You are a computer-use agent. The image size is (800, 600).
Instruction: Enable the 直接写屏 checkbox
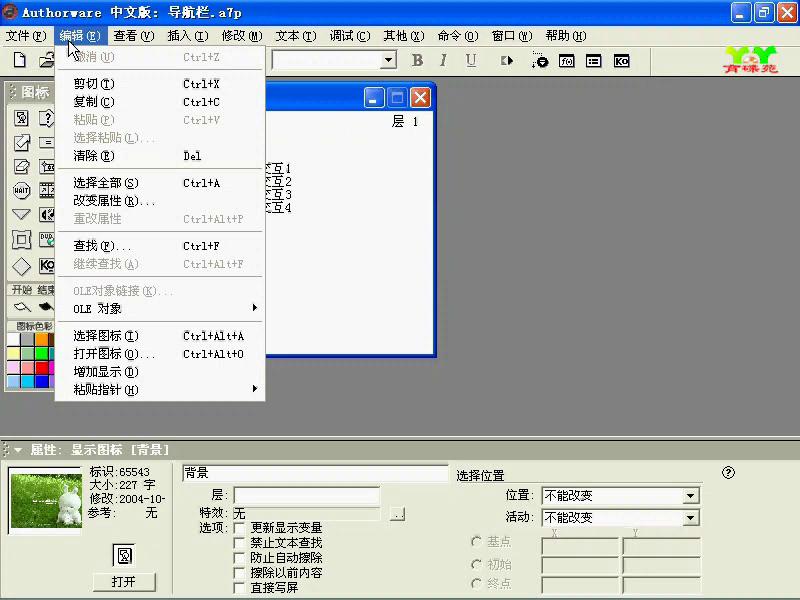pyautogui.click(x=239, y=588)
